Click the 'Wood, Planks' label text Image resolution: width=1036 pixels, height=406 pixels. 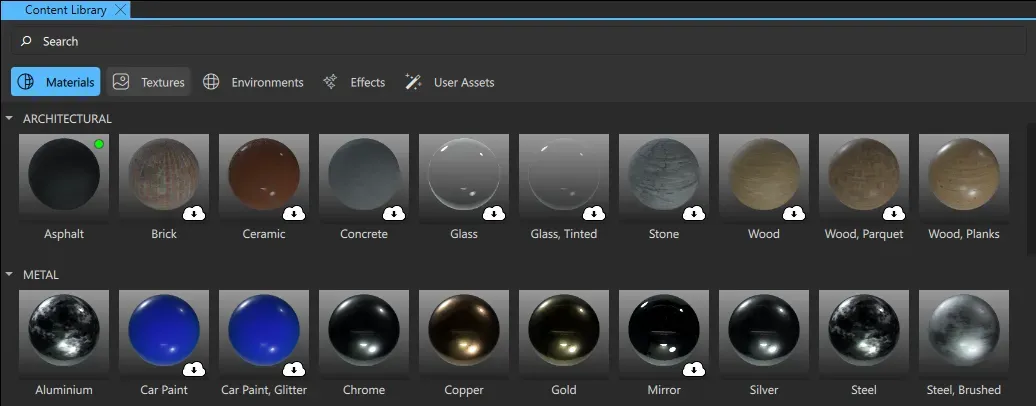click(x=964, y=233)
